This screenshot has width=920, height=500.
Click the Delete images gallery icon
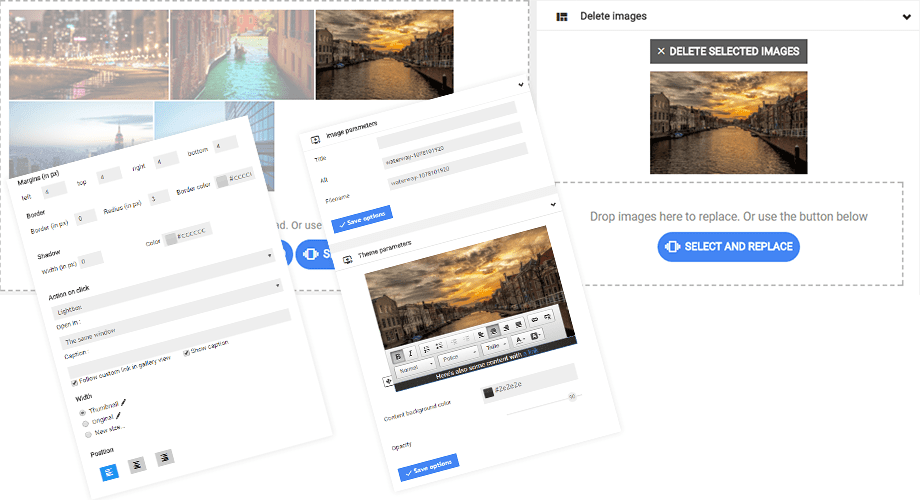(x=562, y=17)
